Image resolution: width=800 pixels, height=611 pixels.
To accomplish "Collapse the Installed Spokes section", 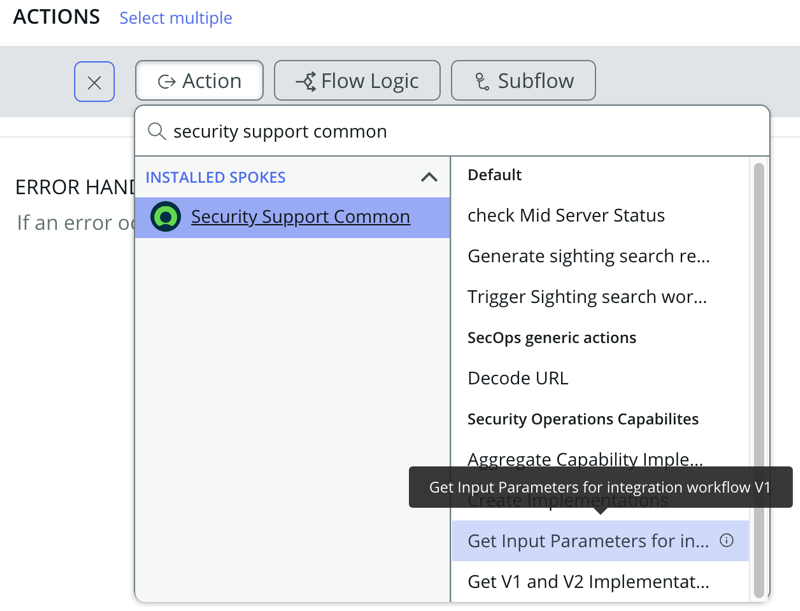I will pyautogui.click(x=429, y=177).
